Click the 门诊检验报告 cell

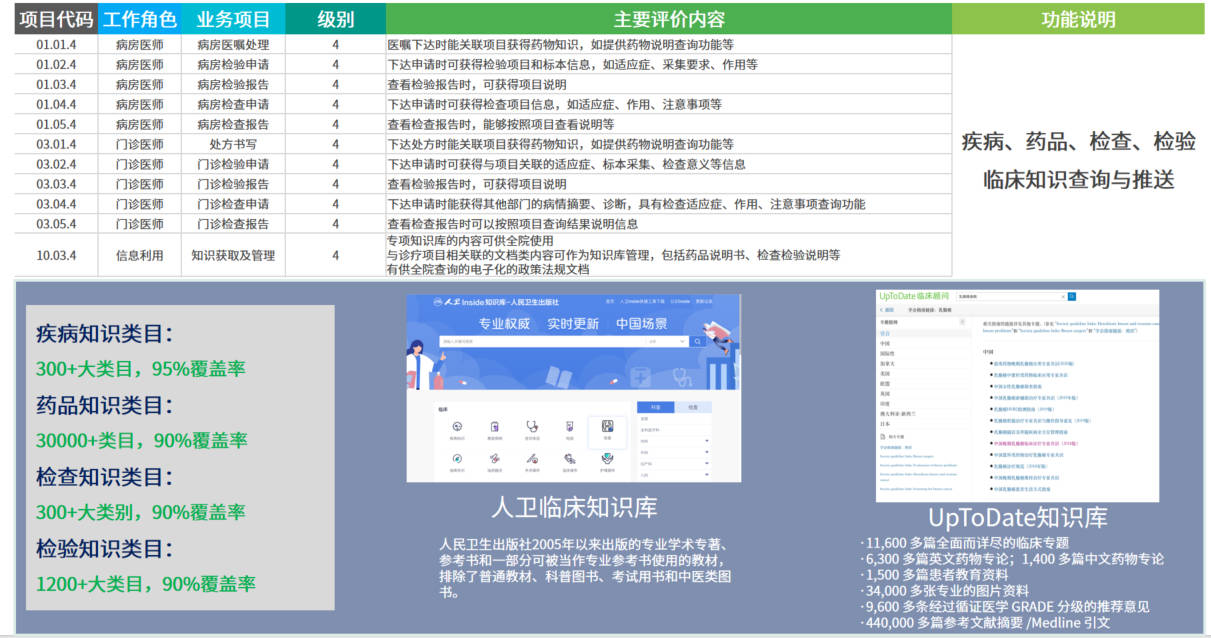click(233, 185)
